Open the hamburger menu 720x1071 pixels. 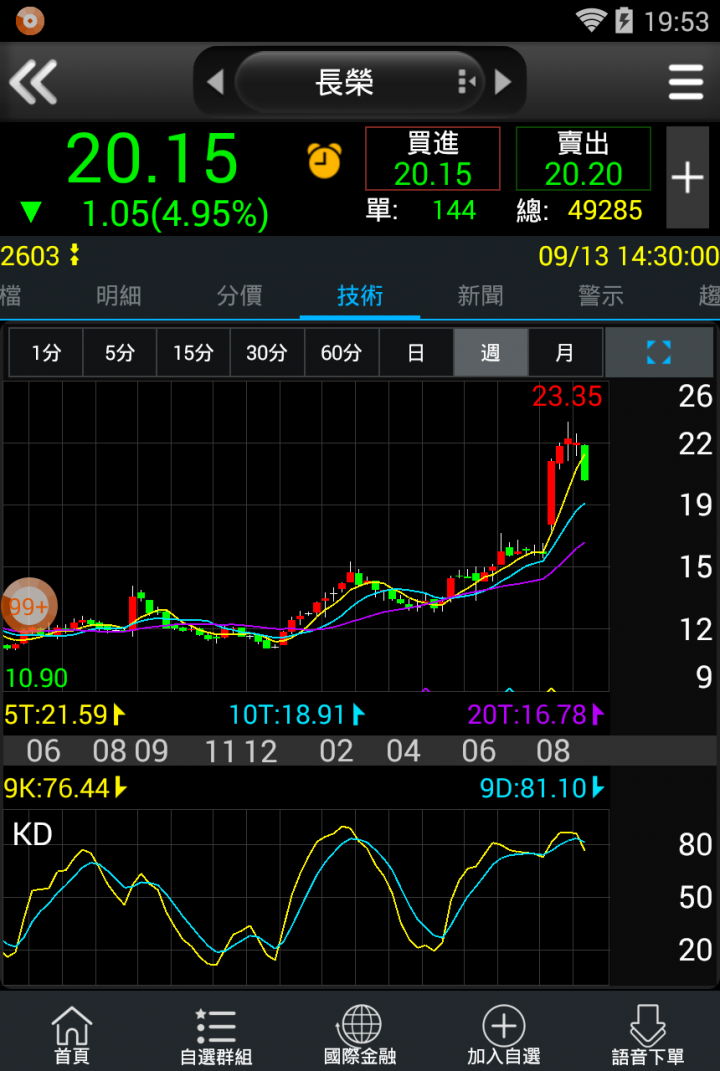tap(686, 82)
